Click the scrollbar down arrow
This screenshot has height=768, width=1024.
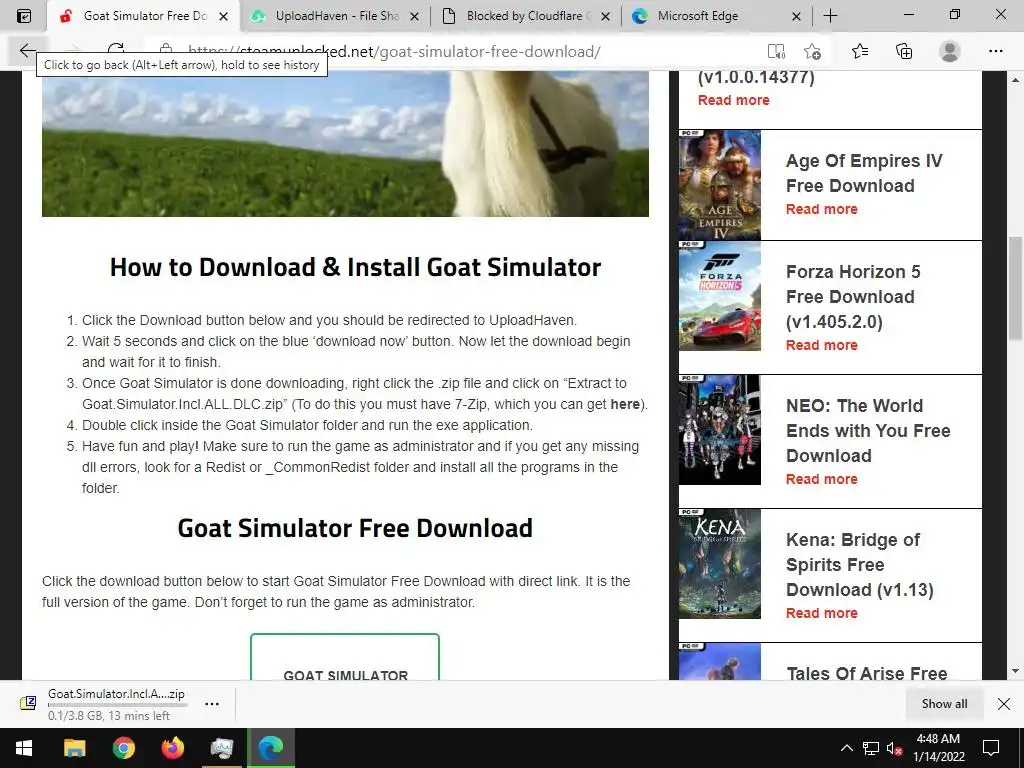(1015, 671)
